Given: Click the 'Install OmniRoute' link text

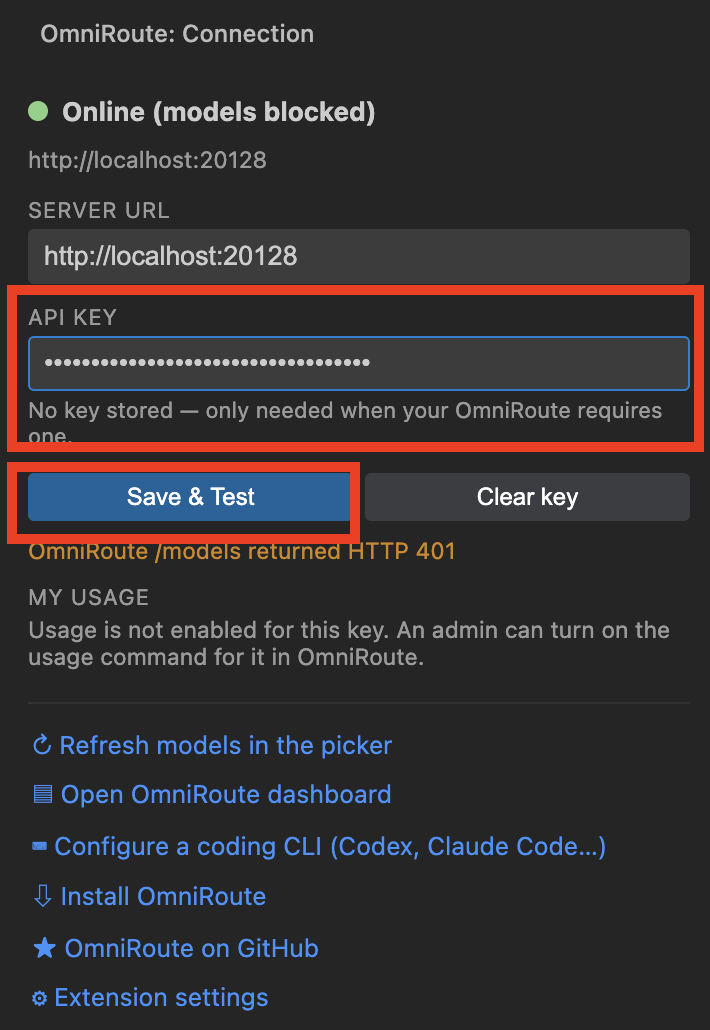Looking at the screenshot, I should click(163, 896).
